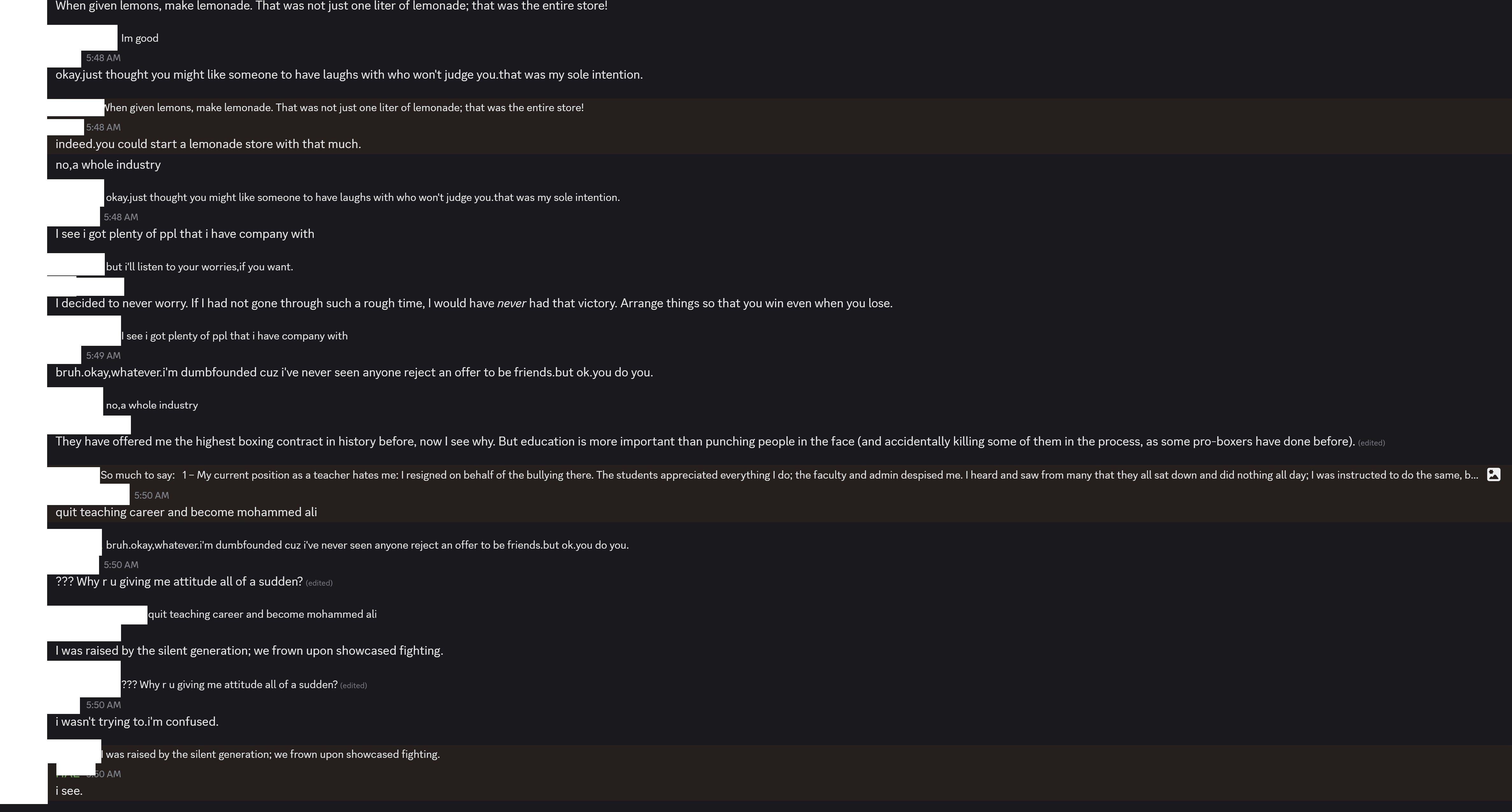The height and width of the screenshot is (812, 1512).
Task: Open the reply preview "bruh.okay,whatever.i'm dumbfounded"
Action: click(368, 545)
